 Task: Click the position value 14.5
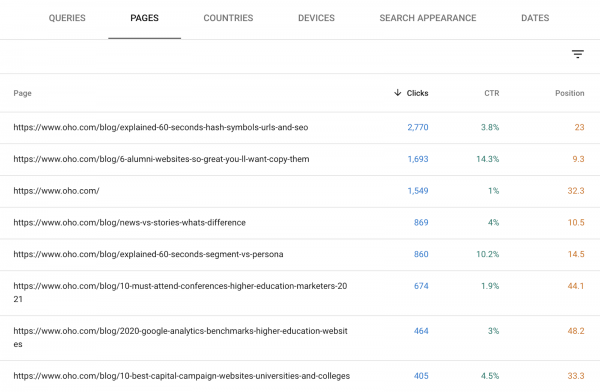tap(576, 254)
